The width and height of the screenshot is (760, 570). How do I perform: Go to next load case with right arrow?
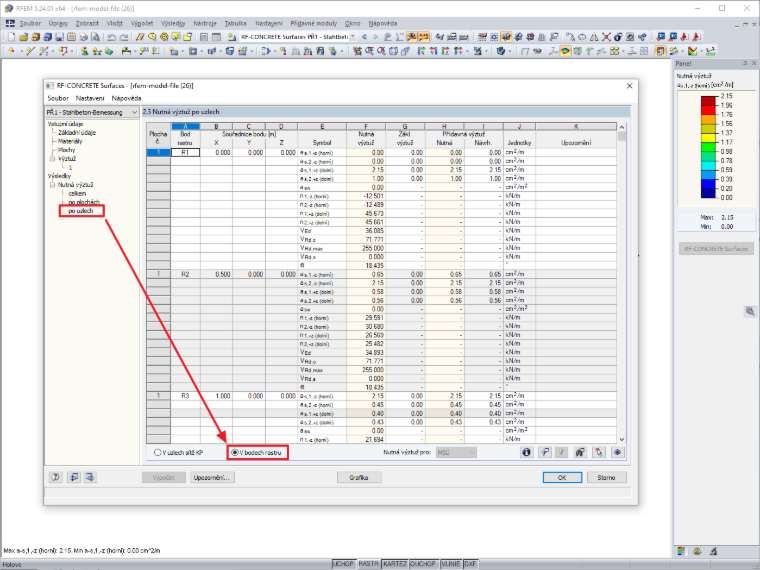tap(375, 37)
